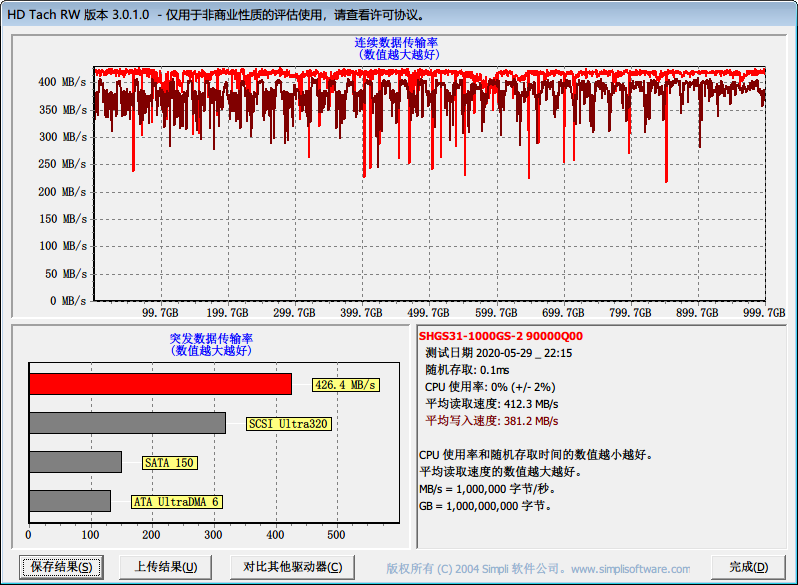Viewport: 798px width, 585px height.
Task: Click the 保存结果(S) button
Action: click(x=61, y=567)
